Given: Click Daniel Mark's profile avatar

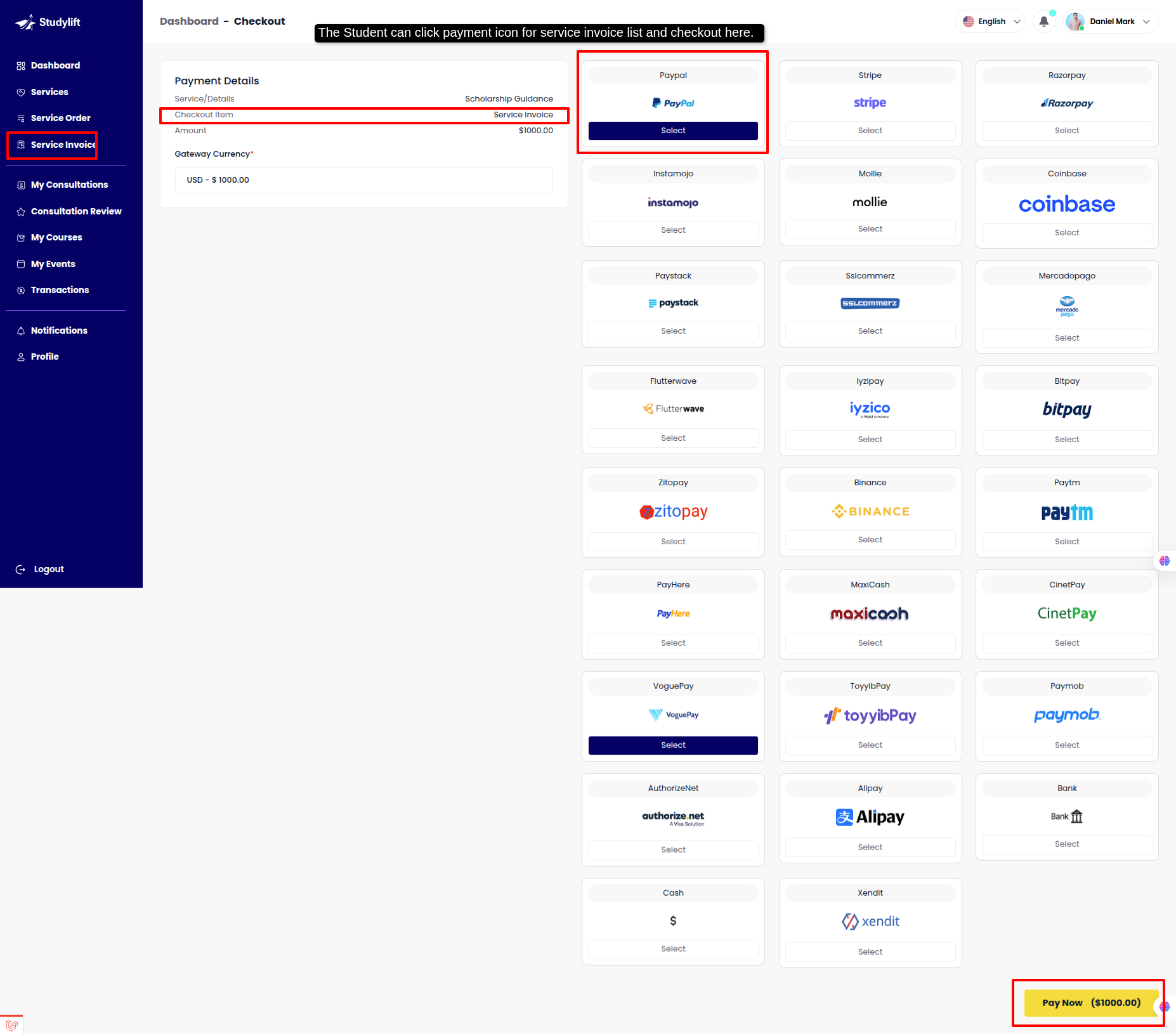Looking at the screenshot, I should pos(1075,22).
